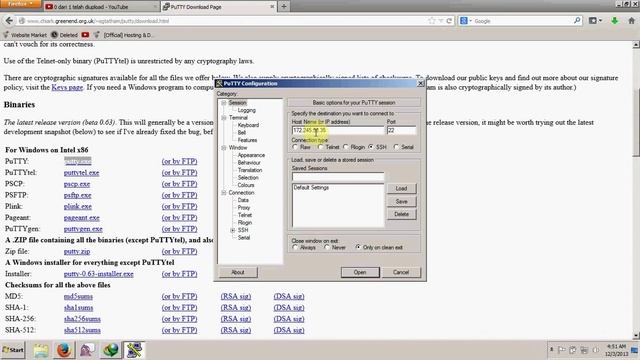
Task: Click the bookmark star icon in address bar
Action: (432, 21)
